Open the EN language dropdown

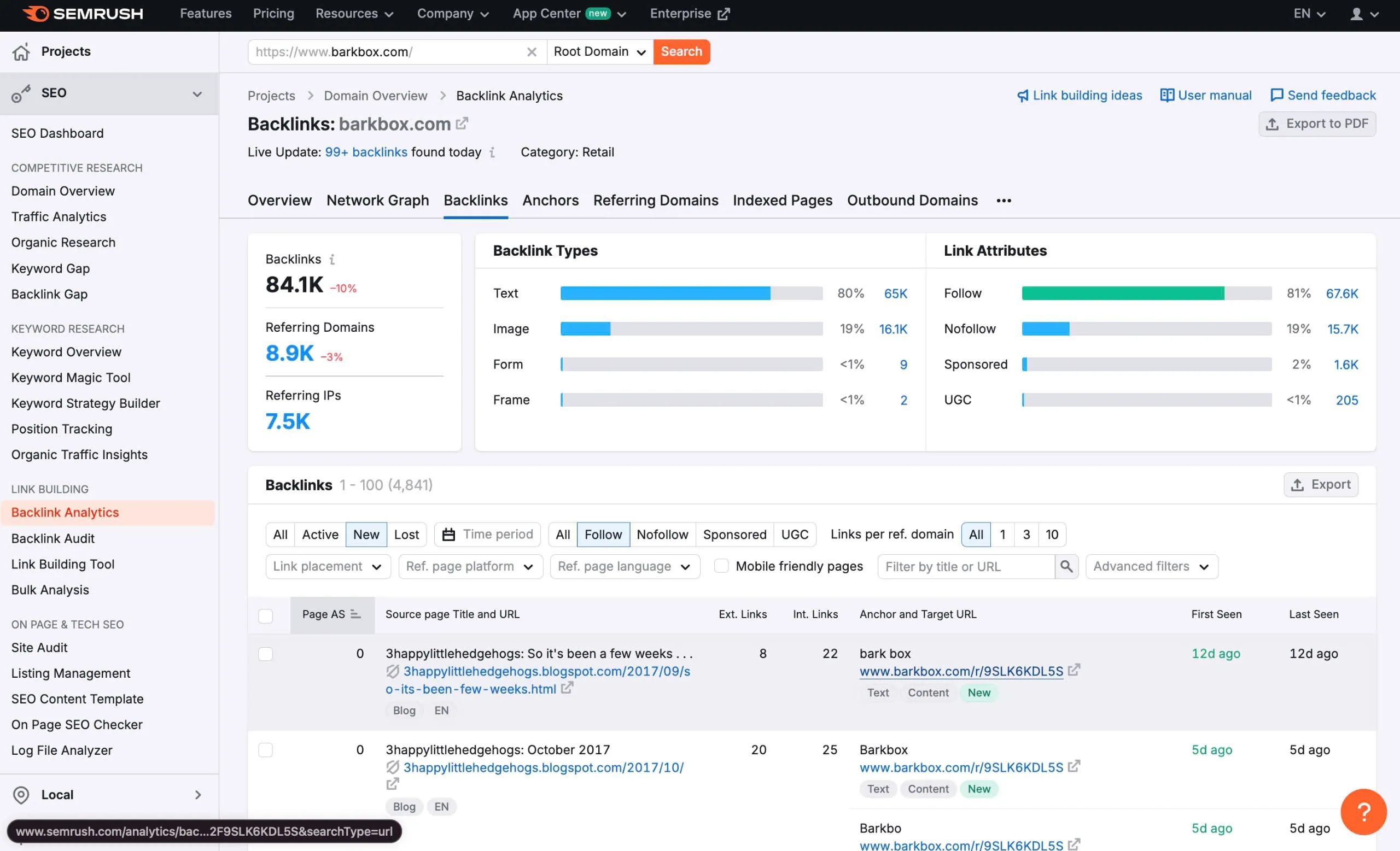pyautogui.click(x=1309, y=14)
